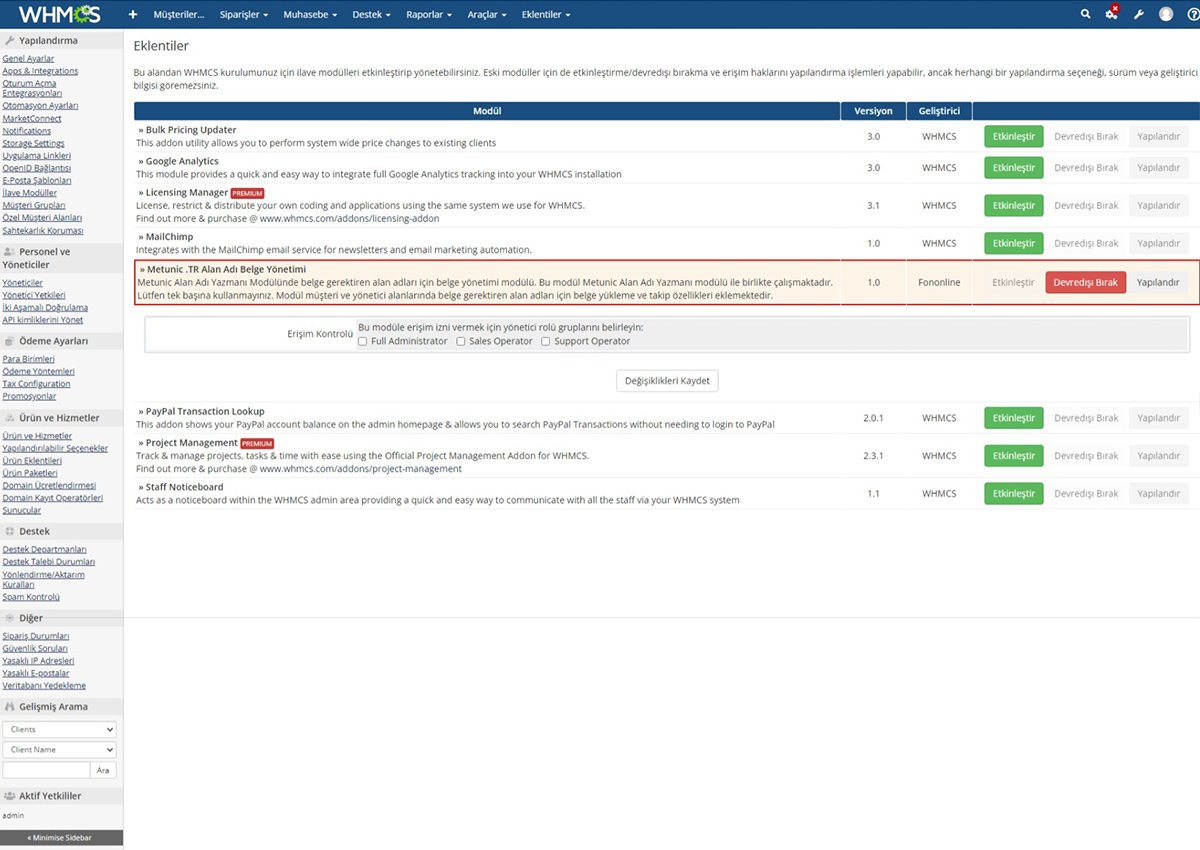Click the Minimise Sidebar button
The width and height of the screenshot is (1200, 850).
coord(61,838)
